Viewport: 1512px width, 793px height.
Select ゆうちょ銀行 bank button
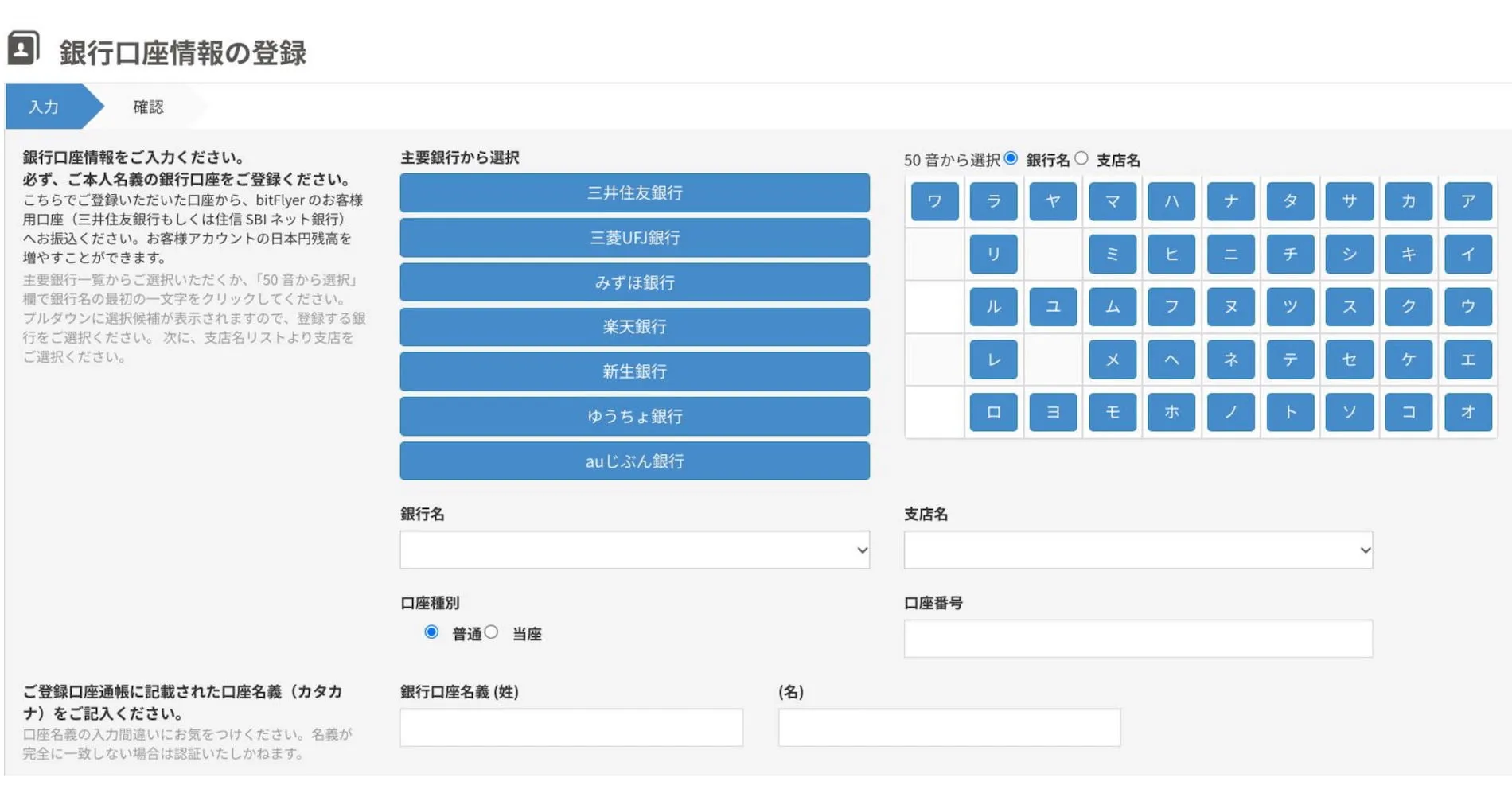click(634, 415)
